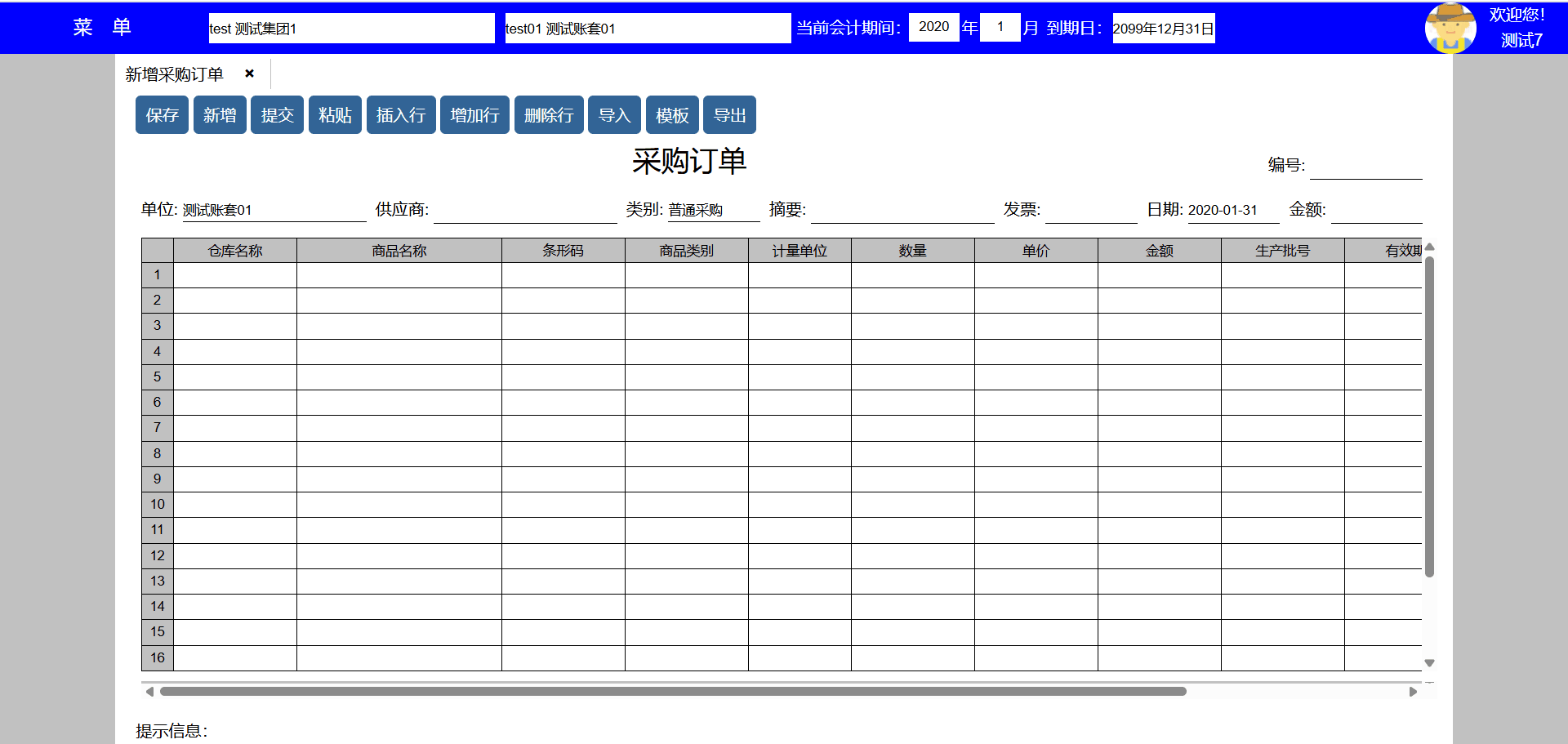Click 删除行 to delete a row

click(548, 115)
